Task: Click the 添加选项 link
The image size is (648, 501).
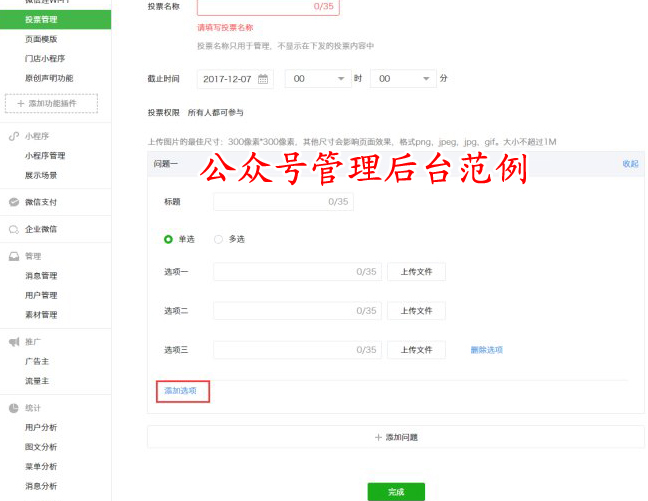Action: (x=181, y=391)
